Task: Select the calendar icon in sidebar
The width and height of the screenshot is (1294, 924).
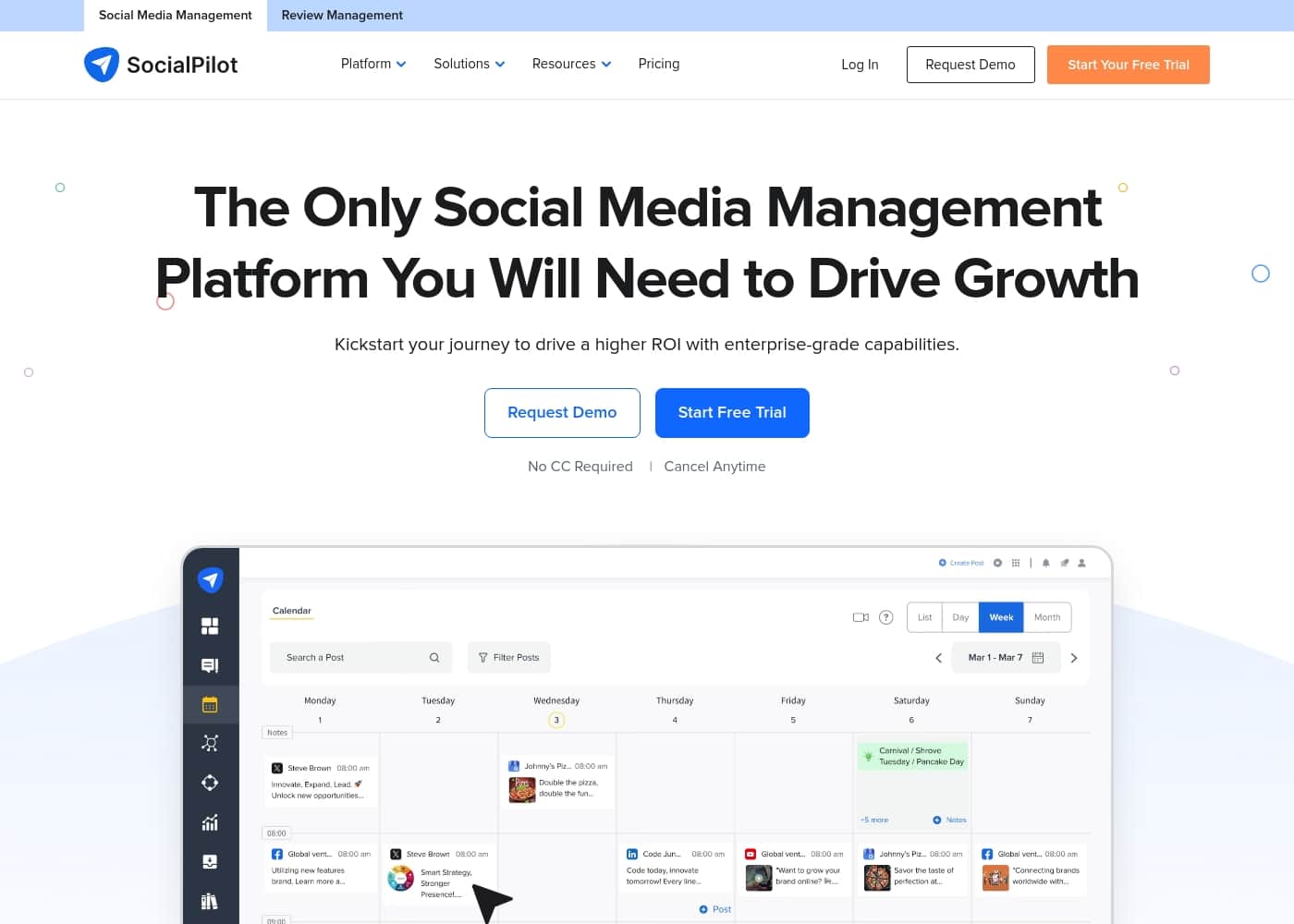Action: click(210, 704)
